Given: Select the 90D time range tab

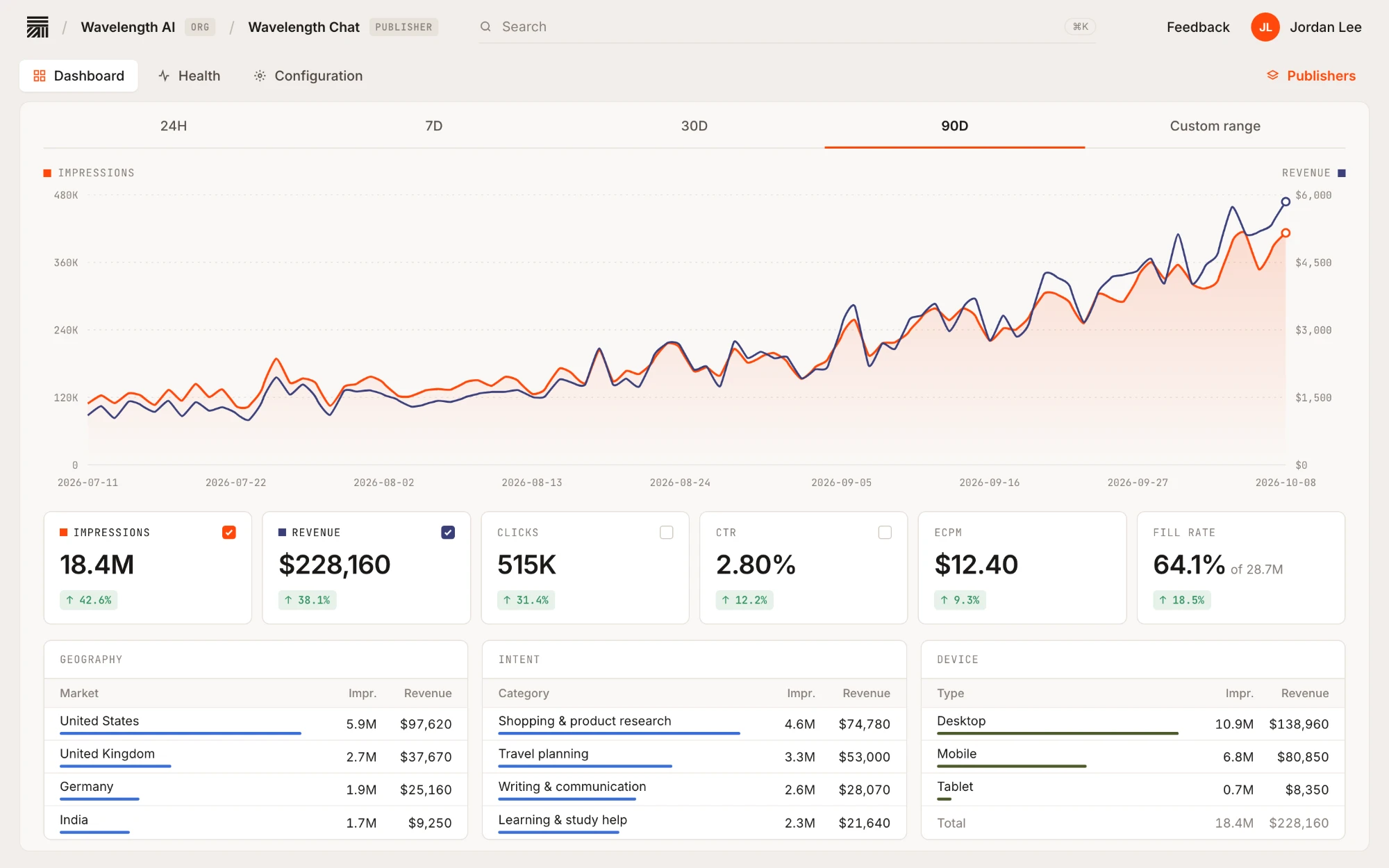Looking at the screenshot, I should tap(955, 126).
